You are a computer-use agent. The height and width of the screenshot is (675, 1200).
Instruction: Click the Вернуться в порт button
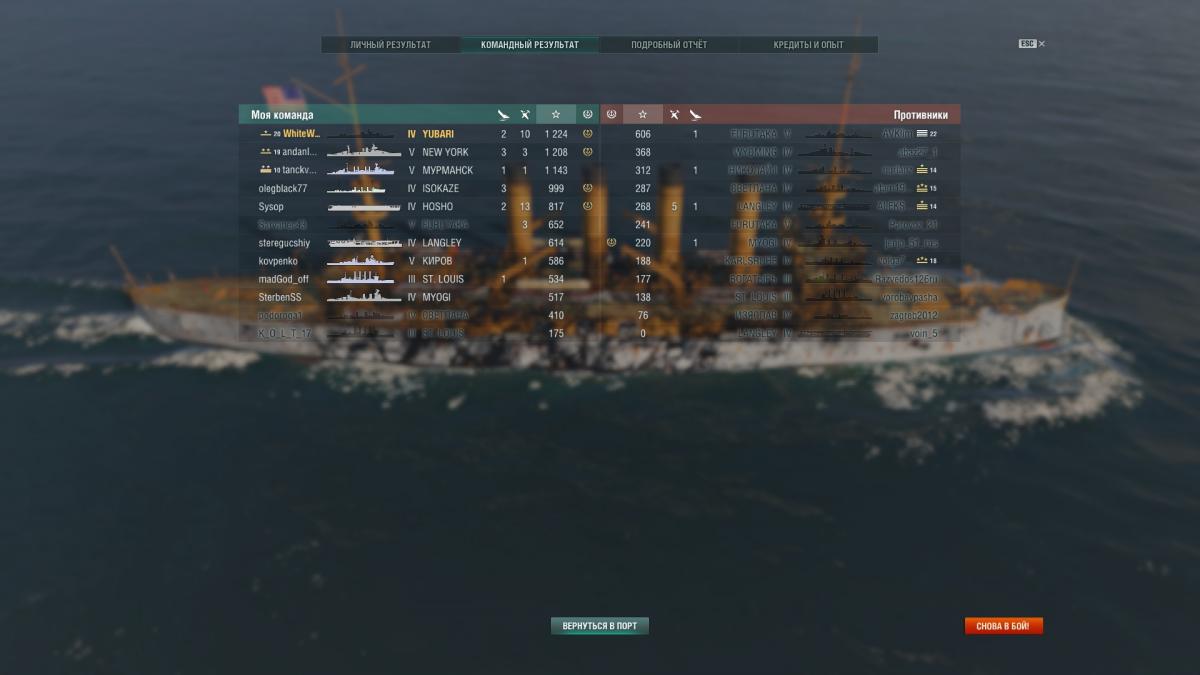click(600, 626)
